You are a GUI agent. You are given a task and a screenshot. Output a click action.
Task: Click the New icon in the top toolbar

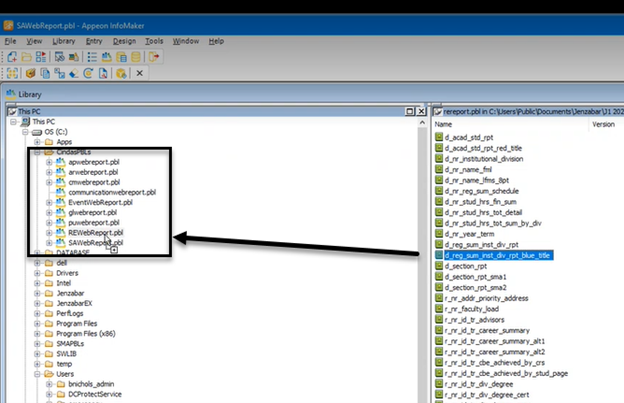coord(12,57)
